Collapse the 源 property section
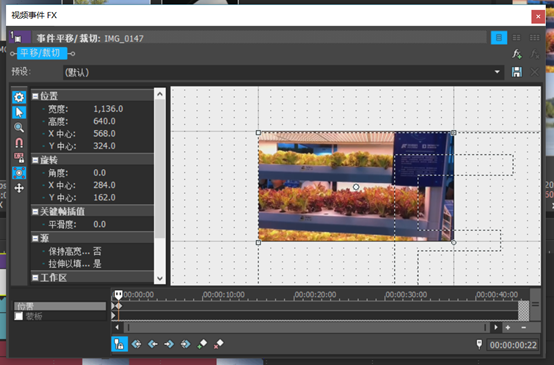The width and height of the screenshot is (554, 365). 35,238
